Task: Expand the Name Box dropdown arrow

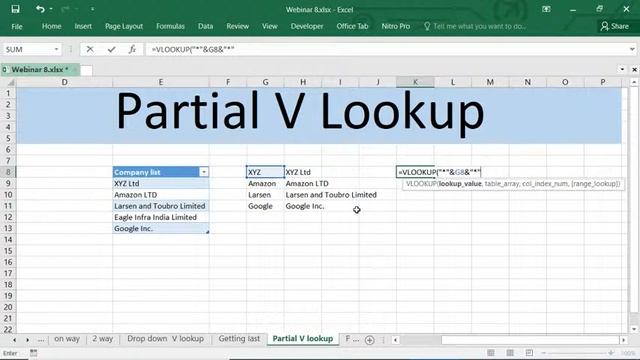Action: [x=56, y=49]
